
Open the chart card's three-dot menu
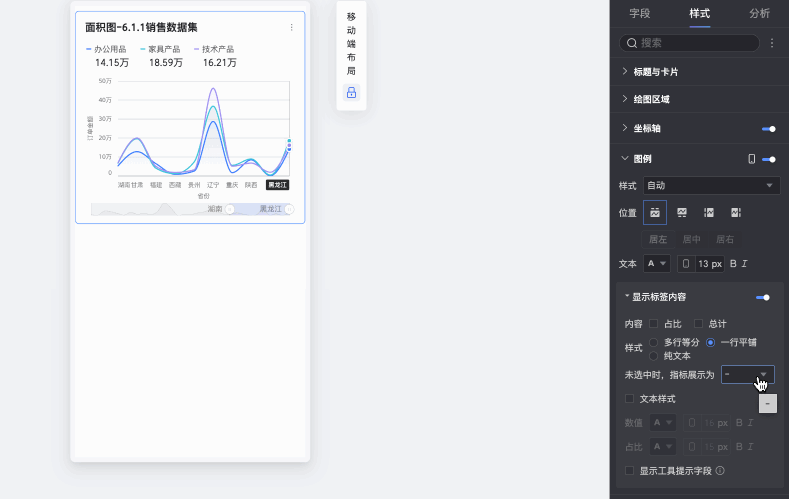pos(291,27)
